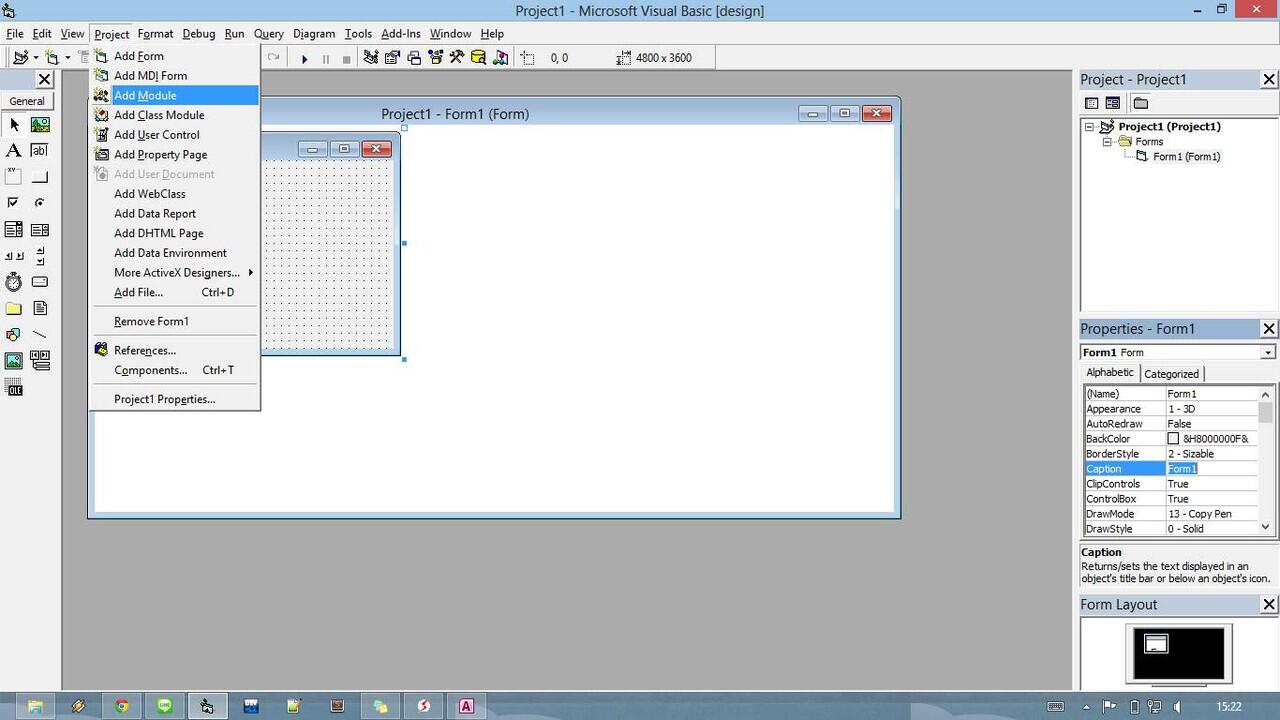This screenshot has width=1280, height=720.
Task: Choose the OLE control in the toolbox
Action: pyautogui.click(x=14, y=388)
